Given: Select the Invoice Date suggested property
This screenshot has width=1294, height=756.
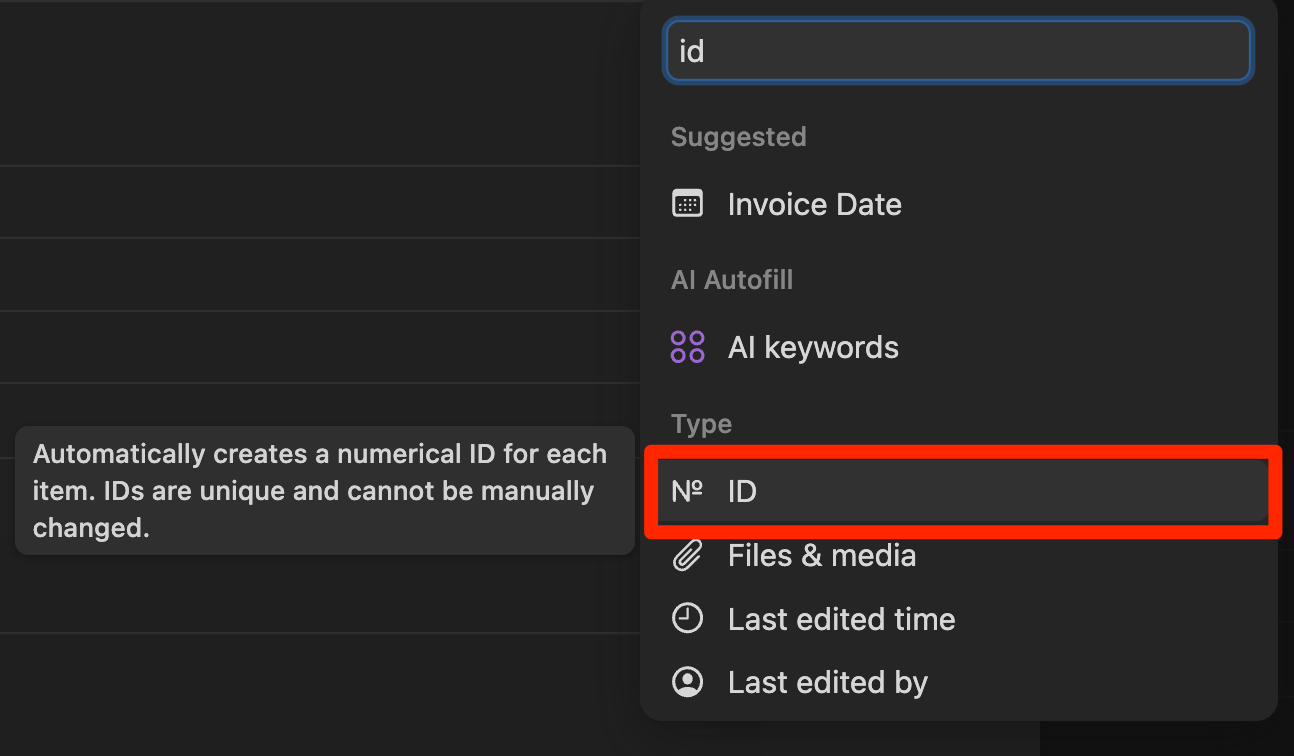Looking at the screenshot, I should pos(814,204).
